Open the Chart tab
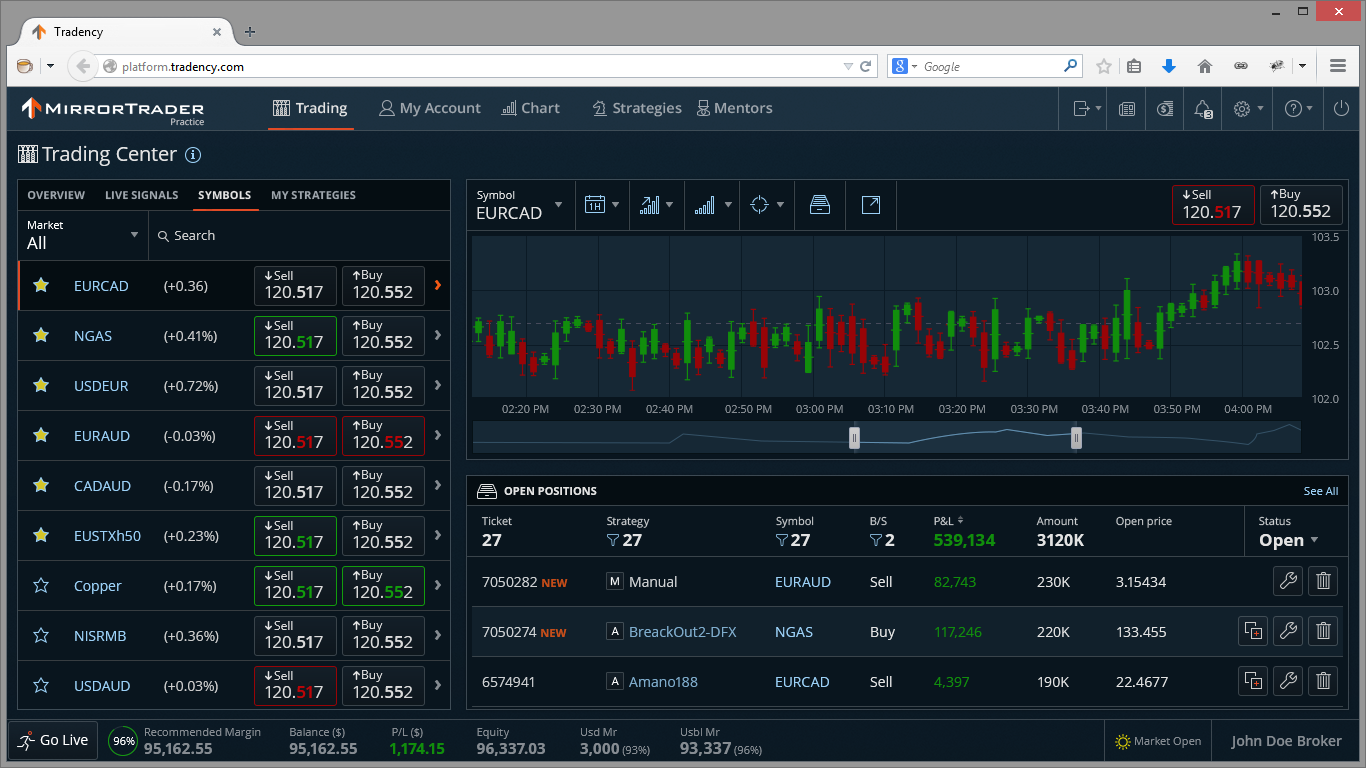Screen dimensions: 1366x768 tap(530, 108)
